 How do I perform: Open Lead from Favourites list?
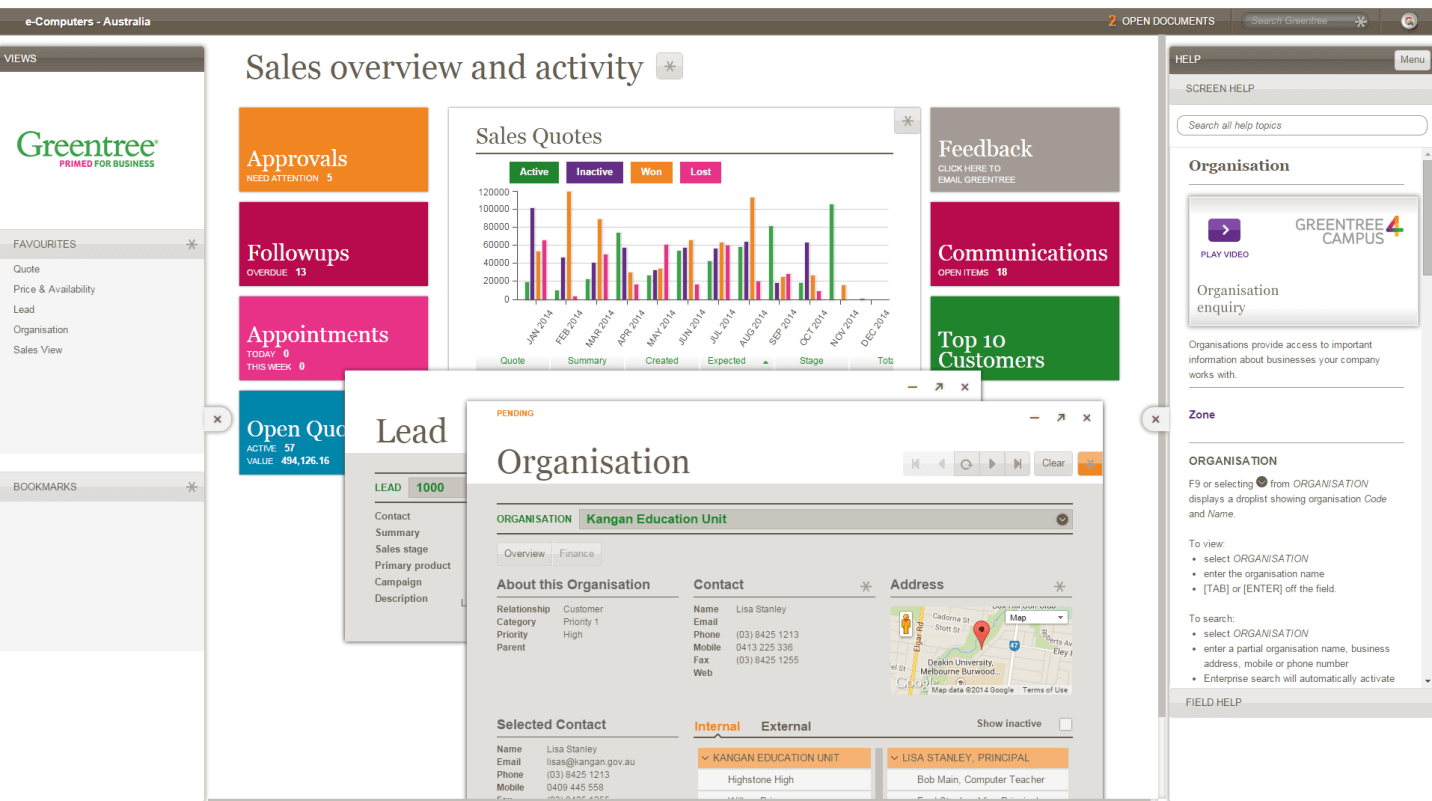click(24, 309)
